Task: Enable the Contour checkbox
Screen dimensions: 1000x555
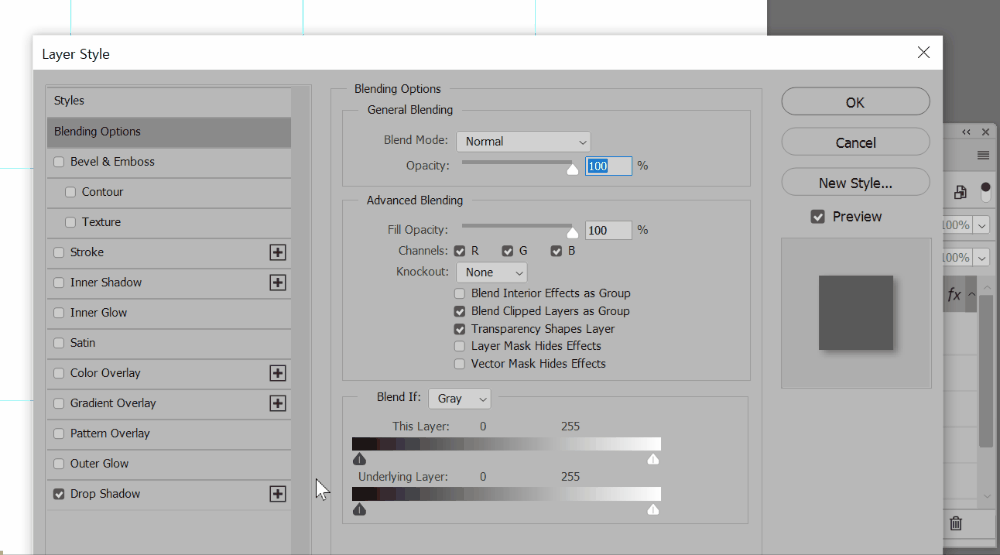Action: [x=70, y=192]
